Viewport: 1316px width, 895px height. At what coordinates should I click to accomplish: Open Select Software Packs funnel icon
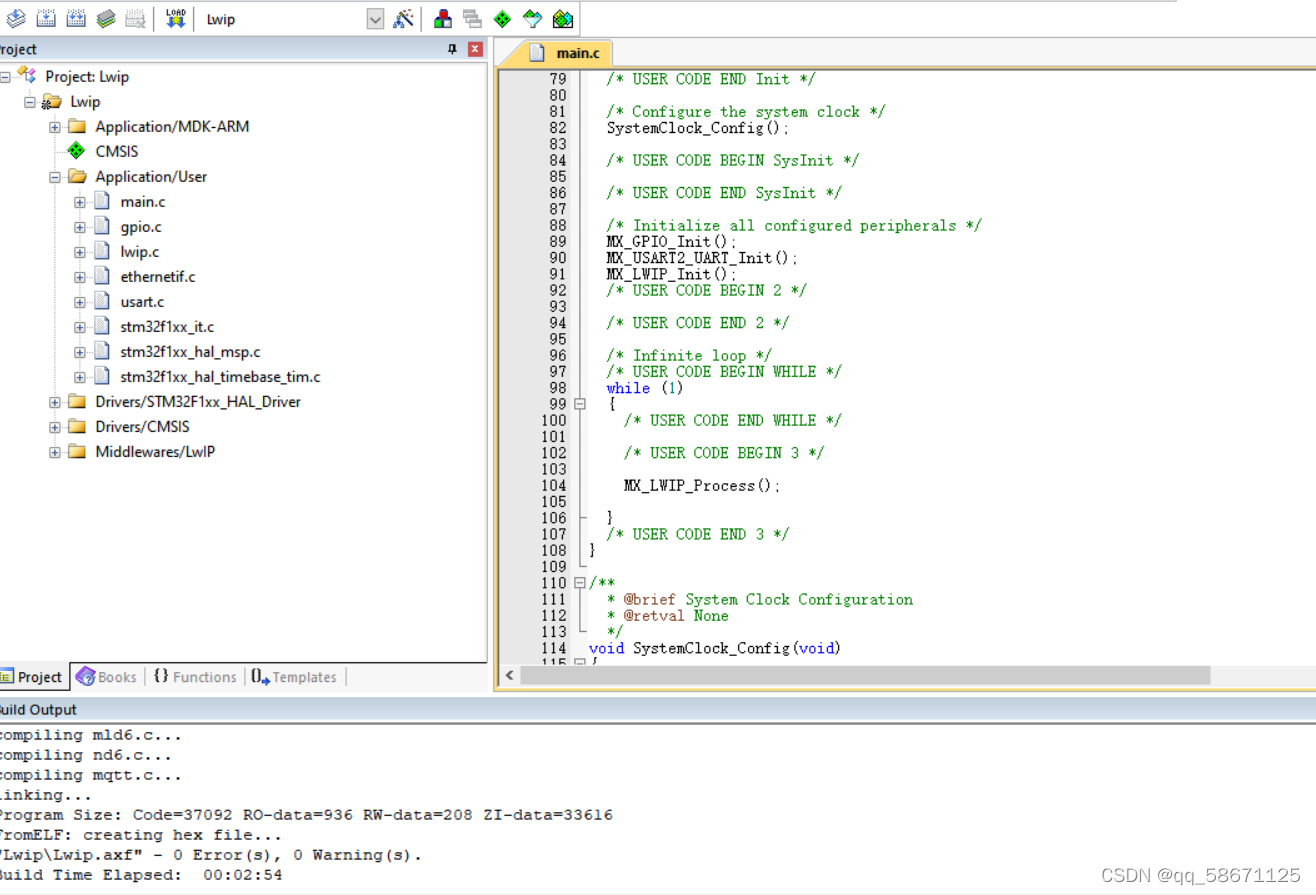click(532, 18)
